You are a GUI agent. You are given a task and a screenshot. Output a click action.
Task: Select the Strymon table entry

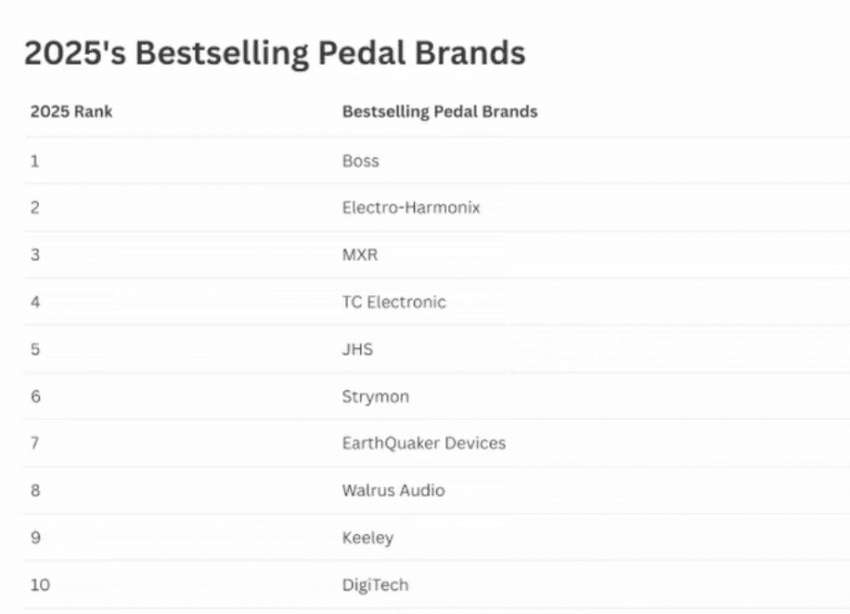(x=375, y=396)
